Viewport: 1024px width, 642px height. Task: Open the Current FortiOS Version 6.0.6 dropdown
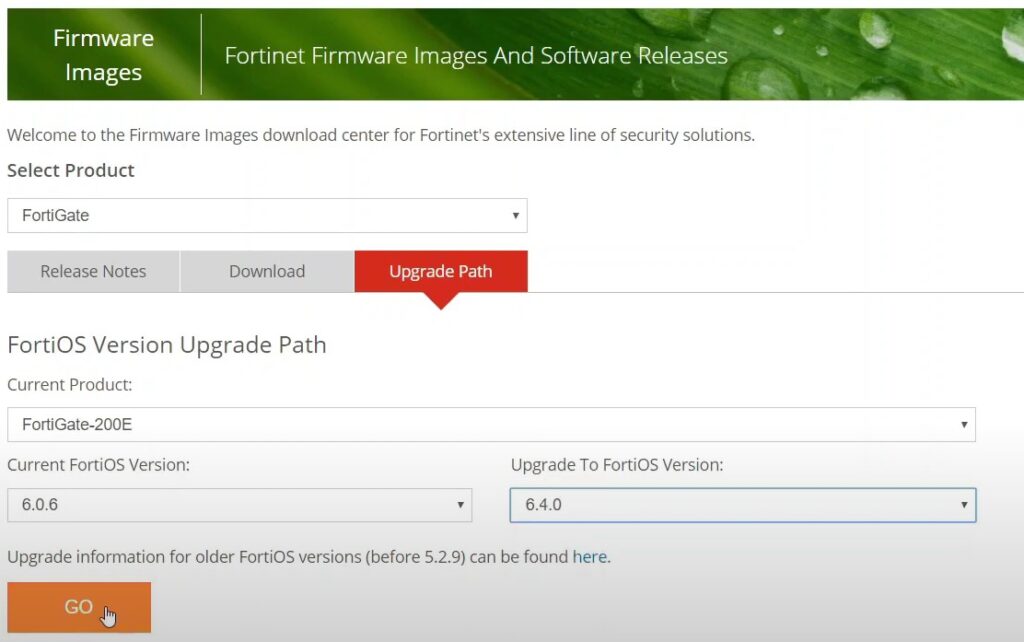(240, 505)
